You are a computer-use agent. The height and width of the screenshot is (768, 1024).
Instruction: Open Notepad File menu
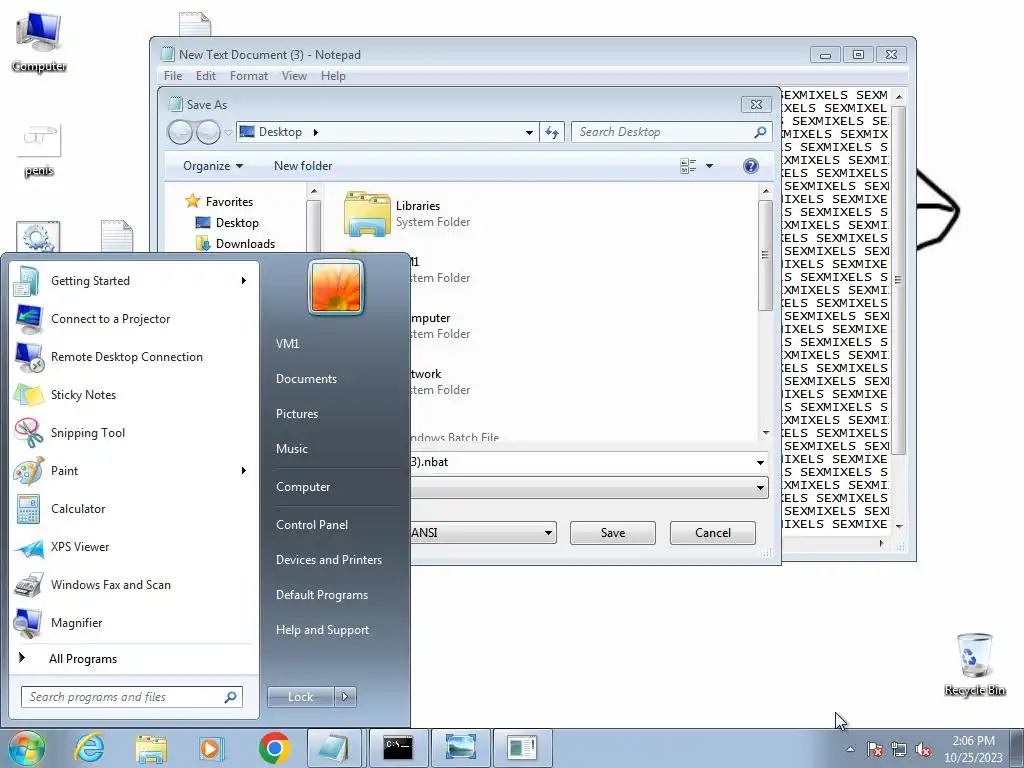click(x=173, y=76)
